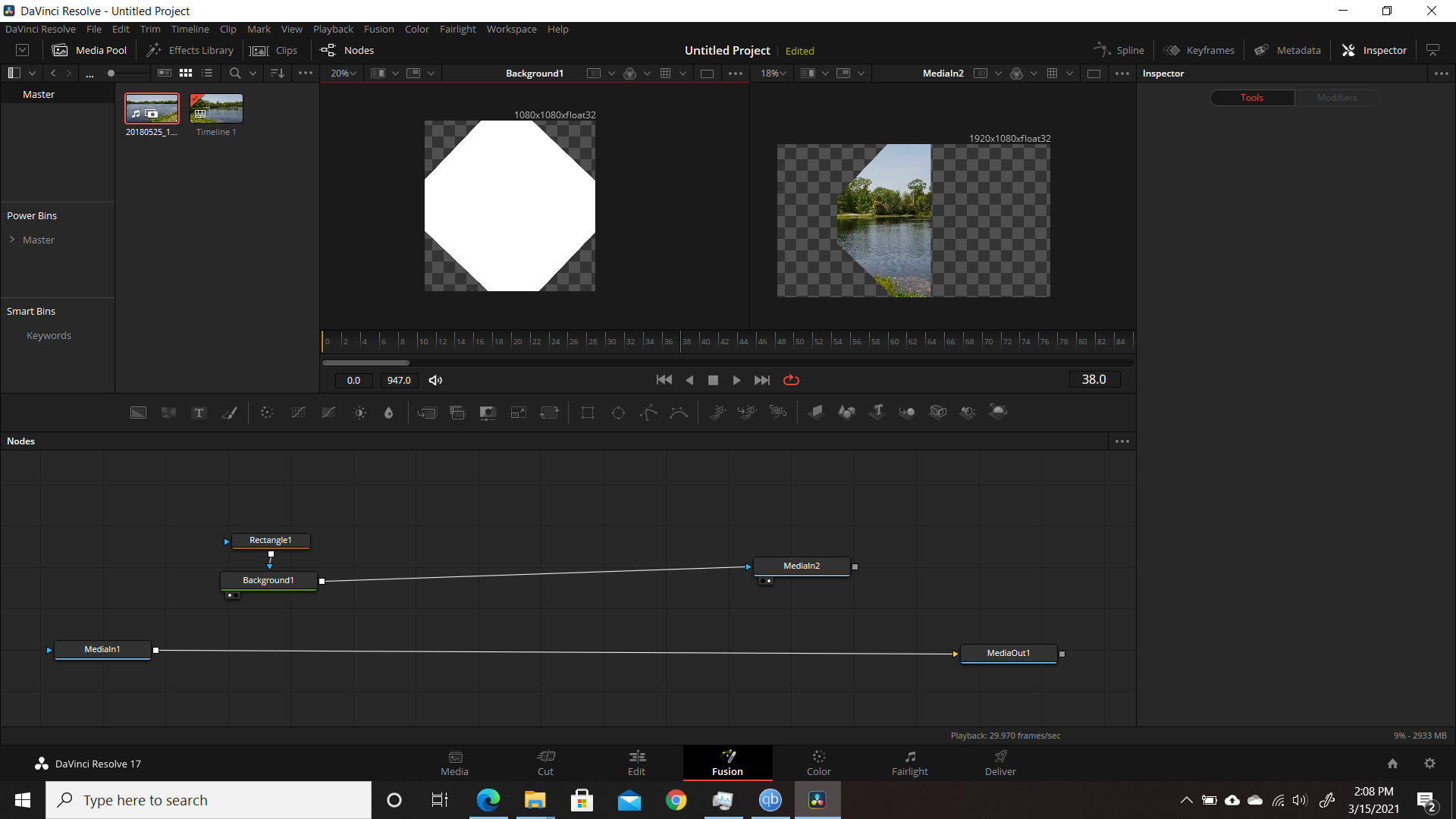Open the Fusion menu
Image resolution: width=1456 pixels, height=819 pixels.
(378, 29)
